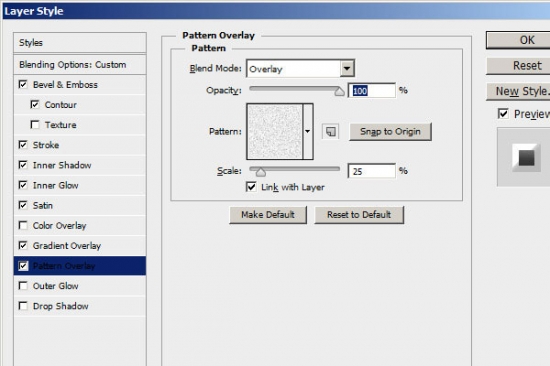Open Blending Options: Custom
The image size is (550, 366).
(x=80, y=65)
